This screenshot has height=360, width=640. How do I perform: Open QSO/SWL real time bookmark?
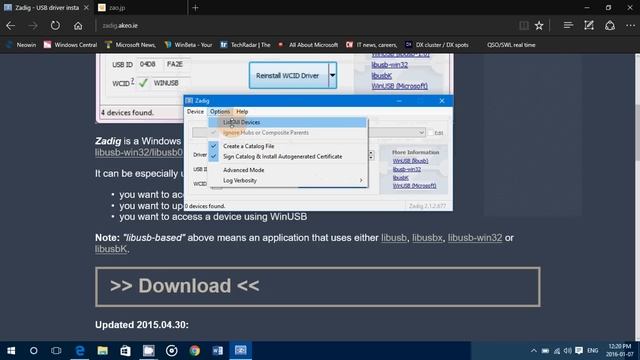(511, 45)
